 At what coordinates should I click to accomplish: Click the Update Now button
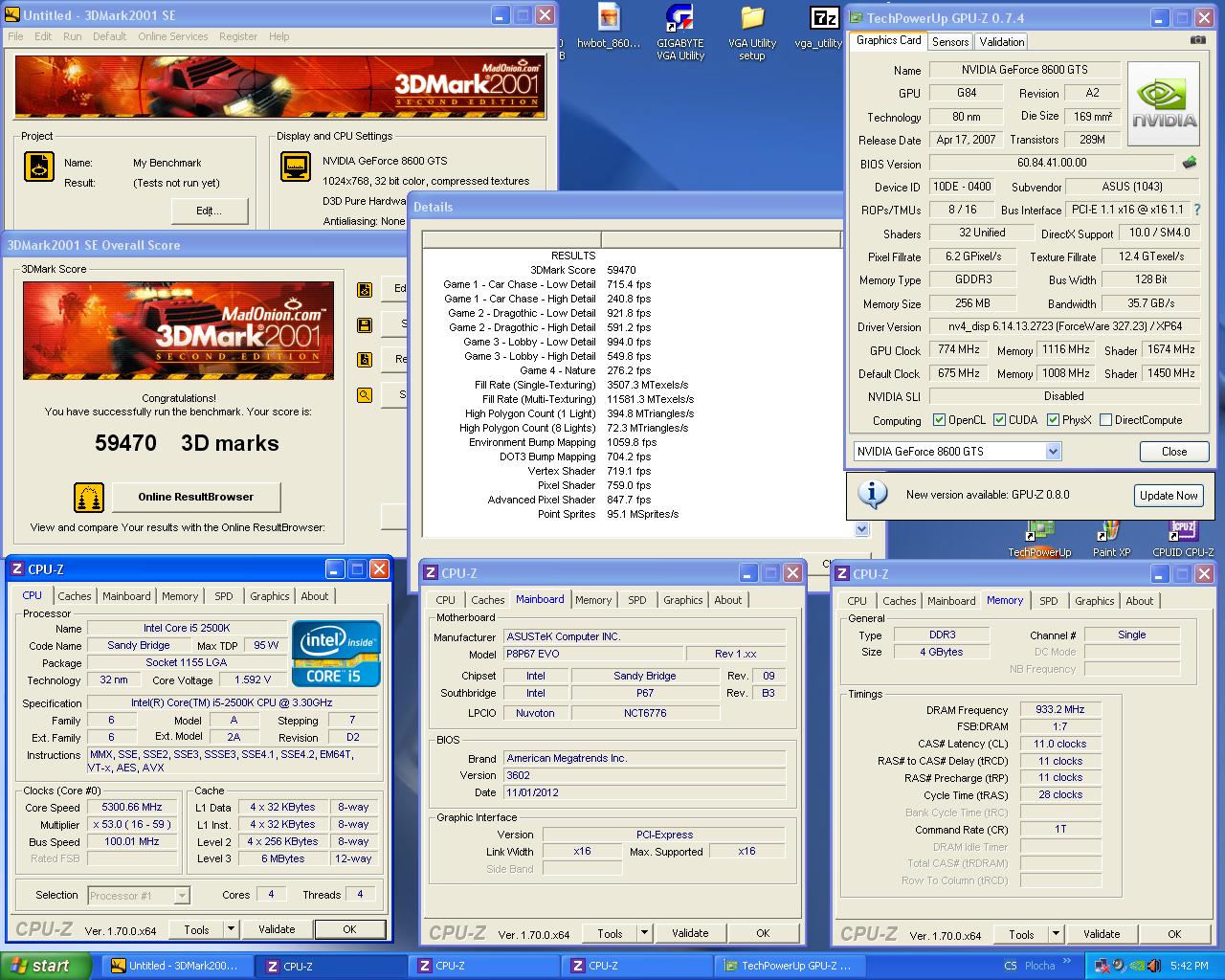pyautogui.click(x=1169, y=495)
